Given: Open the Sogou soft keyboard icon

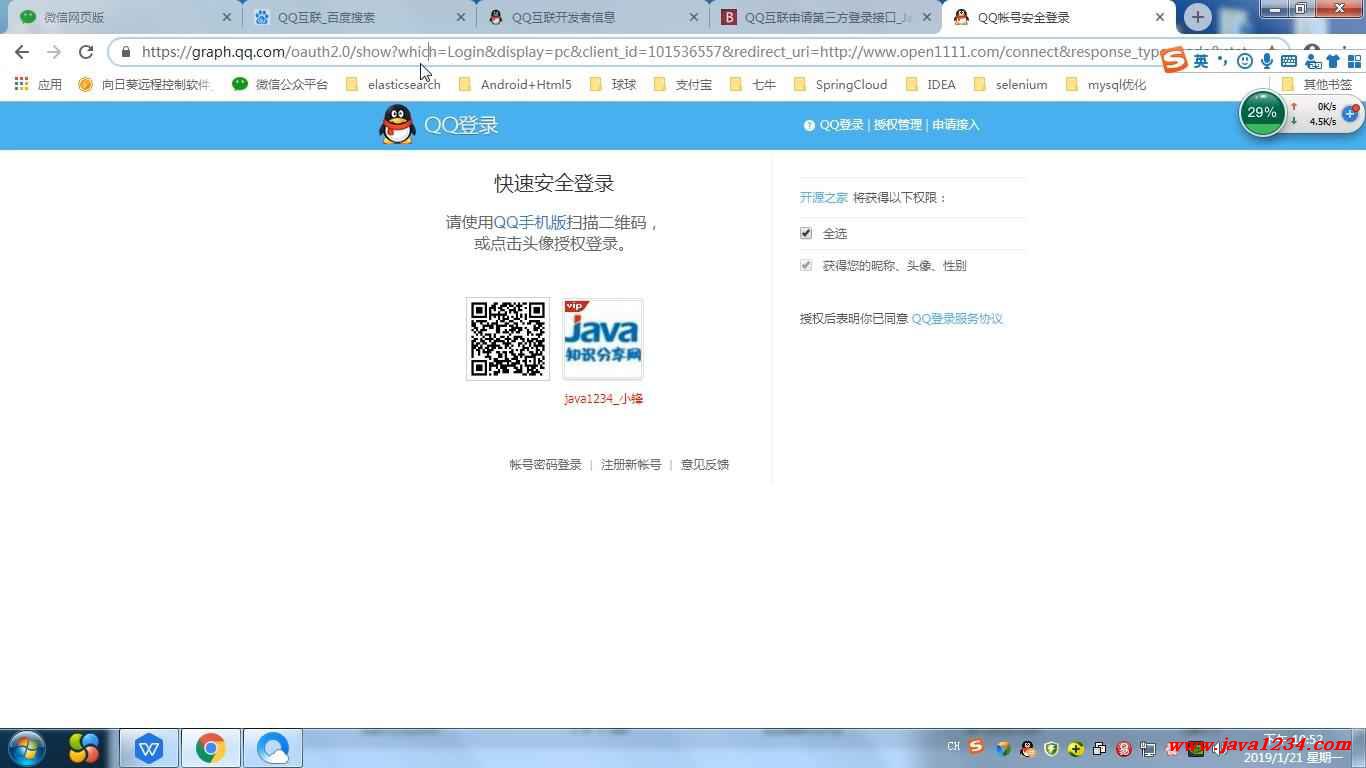Looking at the screenshot, I should click(1289, 61).
